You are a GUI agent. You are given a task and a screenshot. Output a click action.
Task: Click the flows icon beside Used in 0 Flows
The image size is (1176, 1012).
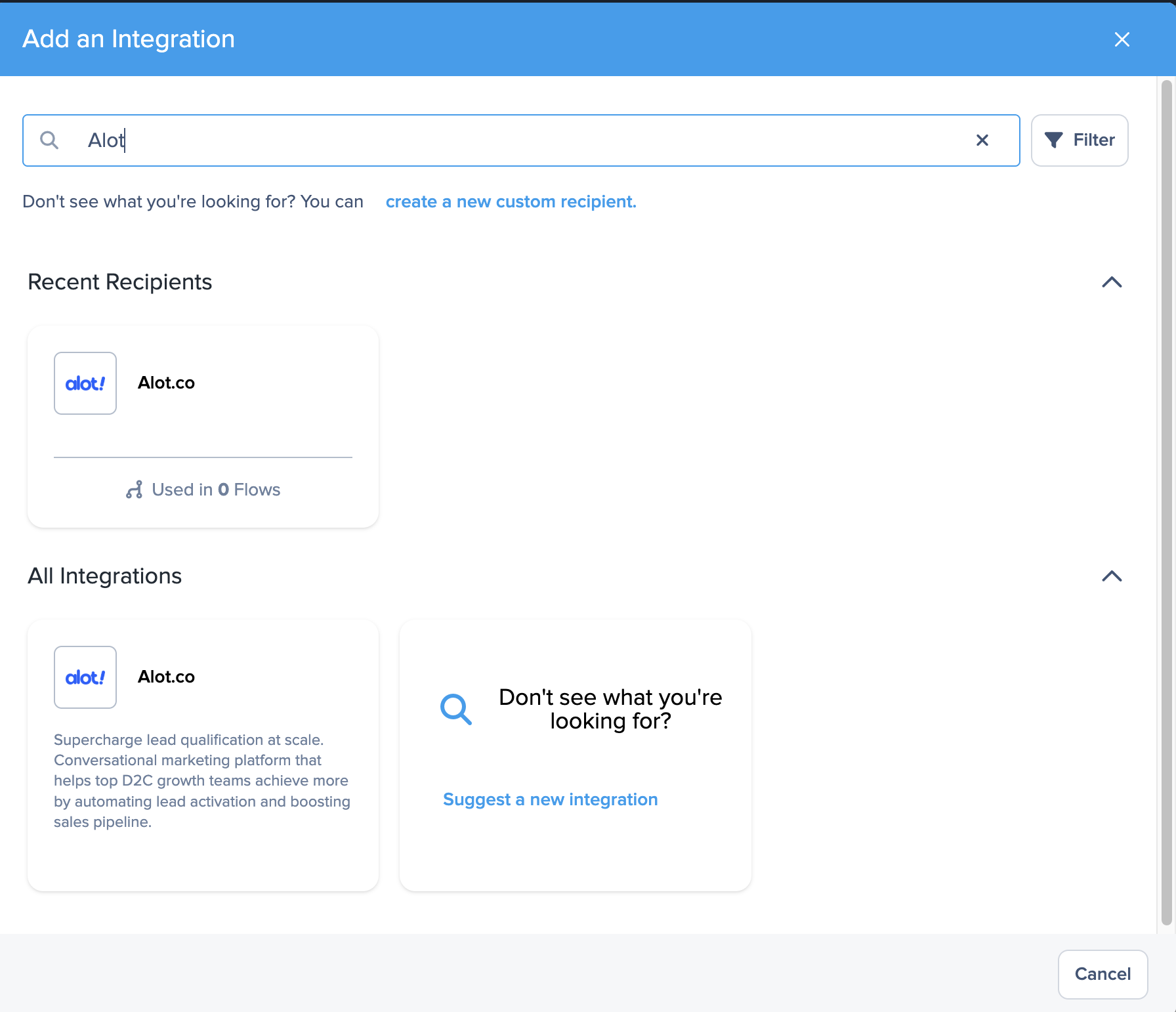(x=135, y=490)
